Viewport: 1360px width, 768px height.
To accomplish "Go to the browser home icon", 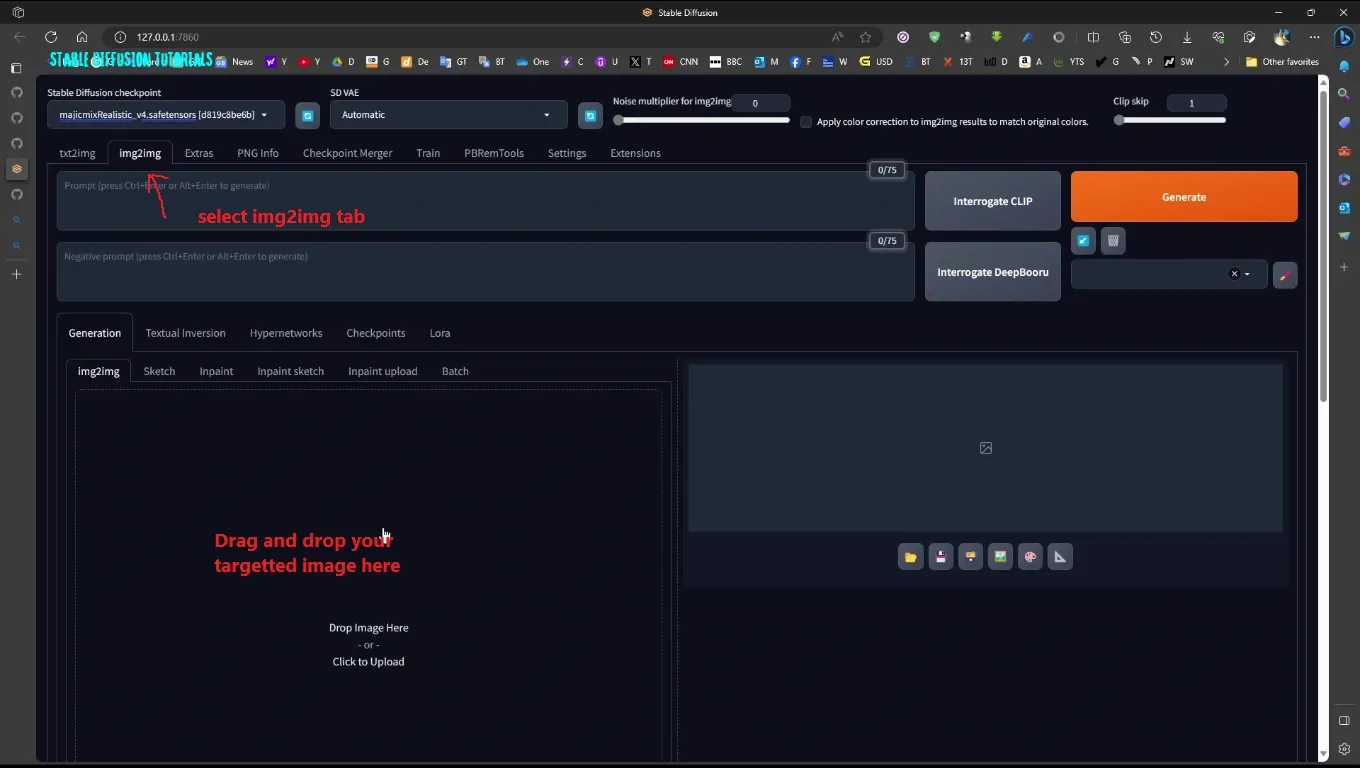I will point(82,37).
